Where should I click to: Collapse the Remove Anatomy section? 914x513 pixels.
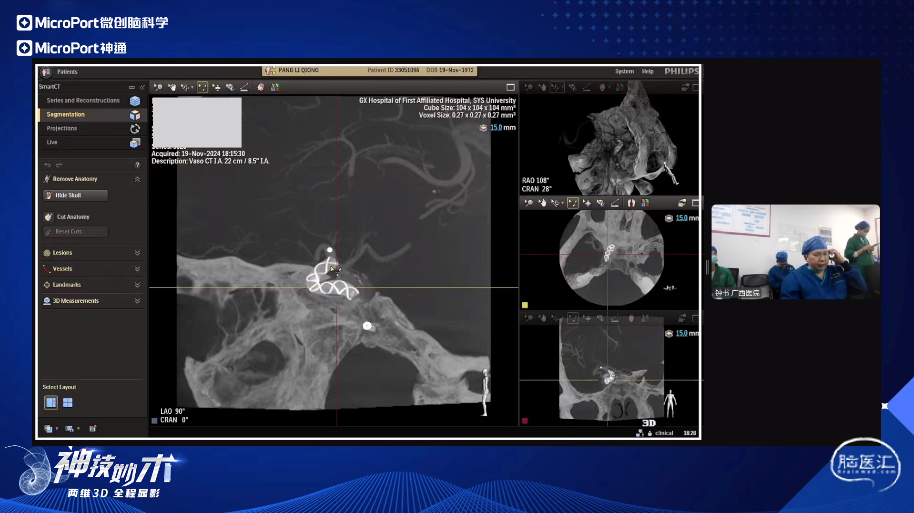pos(138,179)
